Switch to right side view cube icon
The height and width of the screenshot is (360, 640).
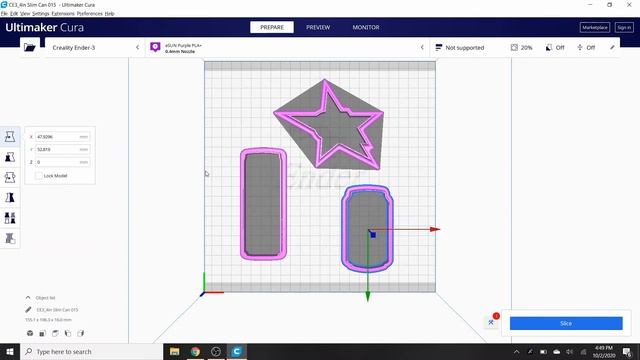[80, 333]
